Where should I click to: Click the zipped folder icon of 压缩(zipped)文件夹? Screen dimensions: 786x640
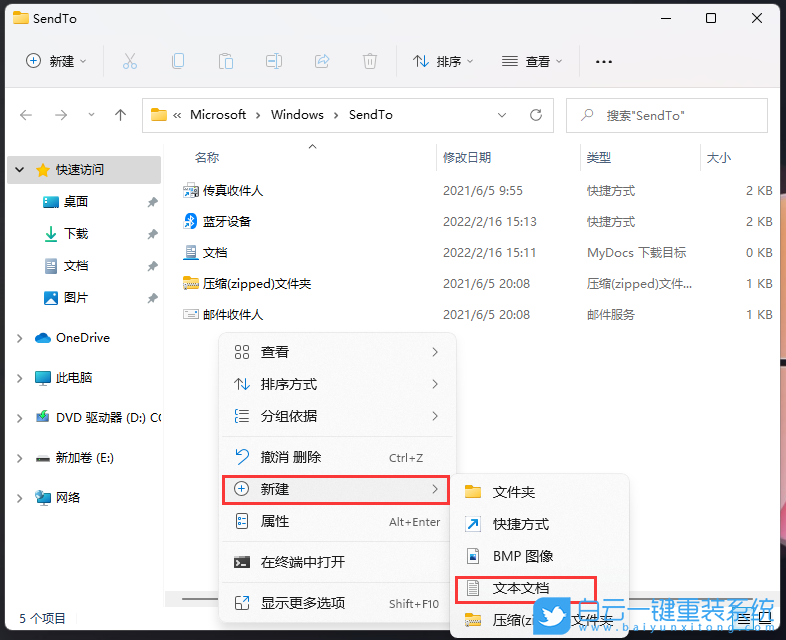(190, 284)
